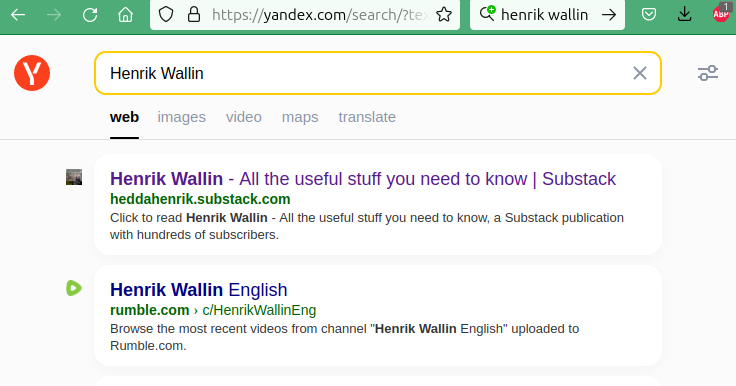Viewport: 736px width, 386px height.
Task: Open the Yandex logo home link
Action: tap(32, 73)
